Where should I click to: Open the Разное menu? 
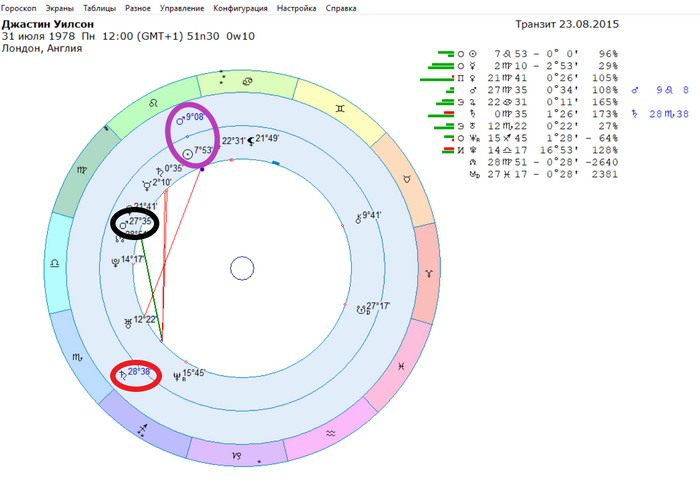tap(138, 8)
